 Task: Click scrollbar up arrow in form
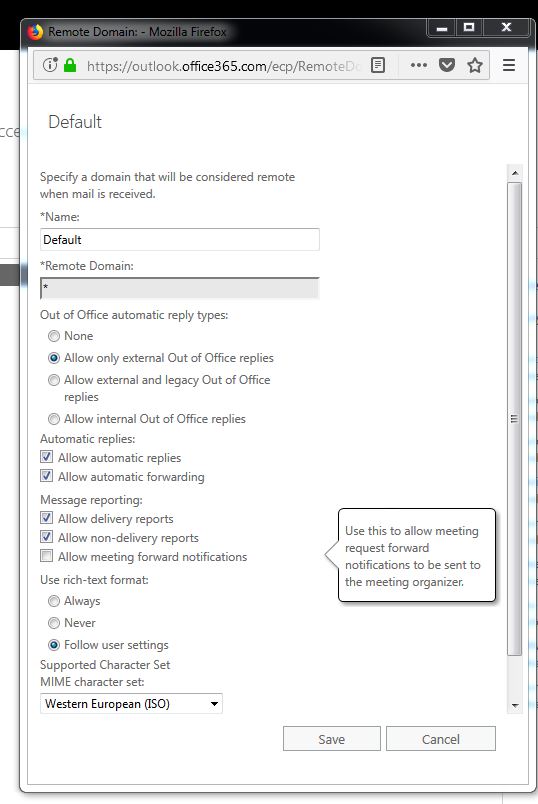tap(514, 173)
